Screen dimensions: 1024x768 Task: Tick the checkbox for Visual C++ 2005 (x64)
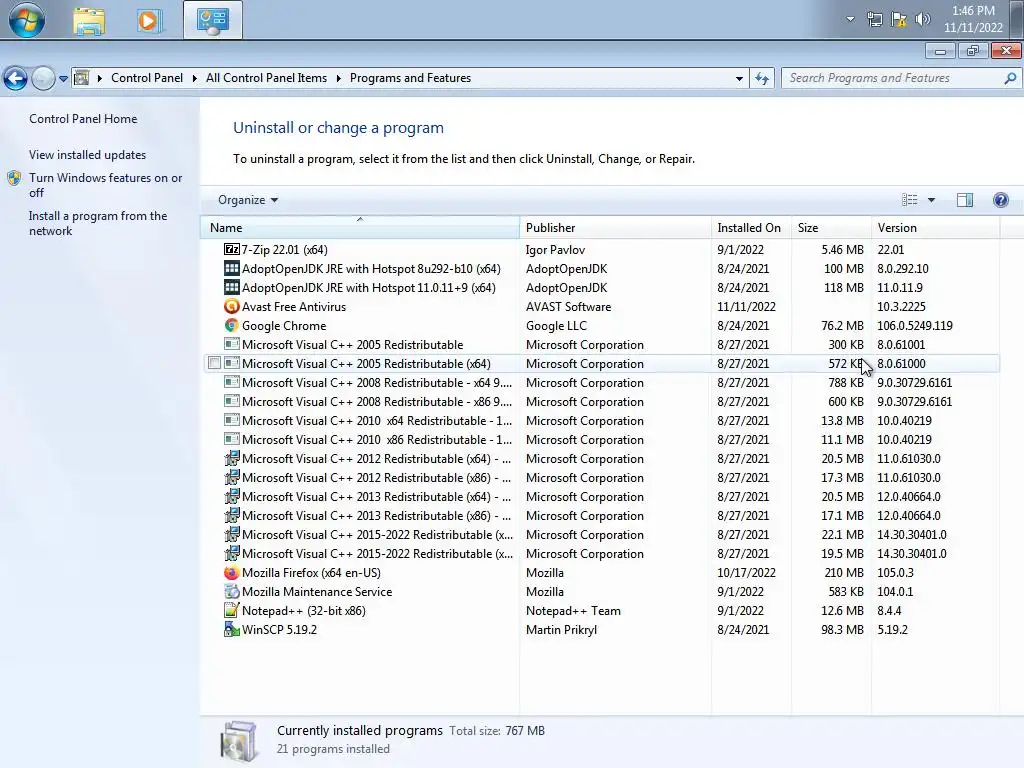click(214, 363)
